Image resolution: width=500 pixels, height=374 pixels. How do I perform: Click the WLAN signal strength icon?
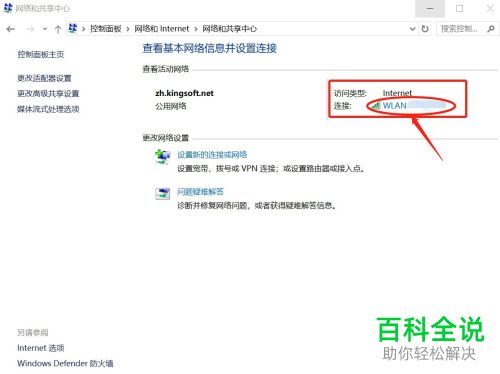(x=376, y=106)
